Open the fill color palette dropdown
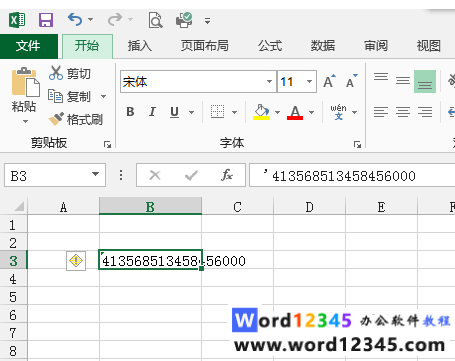The height and width of the screenshot is (361, 455). click(277, 112)
